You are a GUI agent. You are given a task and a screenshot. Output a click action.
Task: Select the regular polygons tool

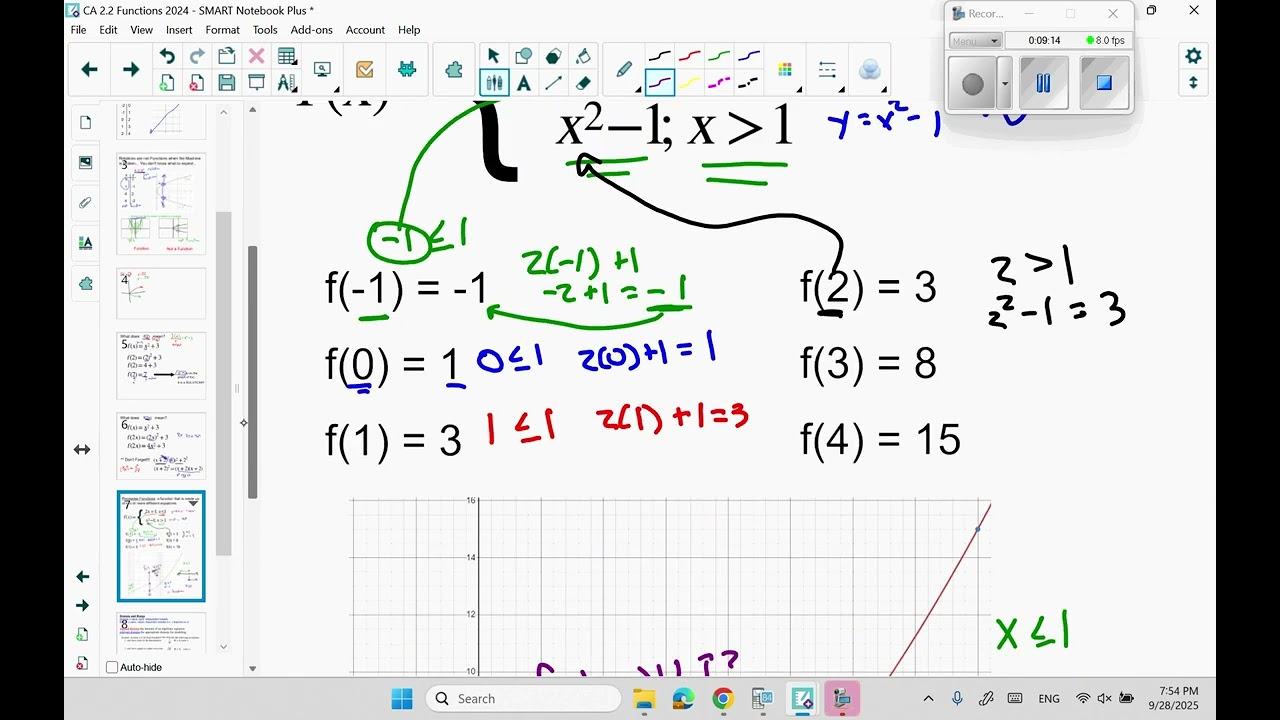click(553, 57)
